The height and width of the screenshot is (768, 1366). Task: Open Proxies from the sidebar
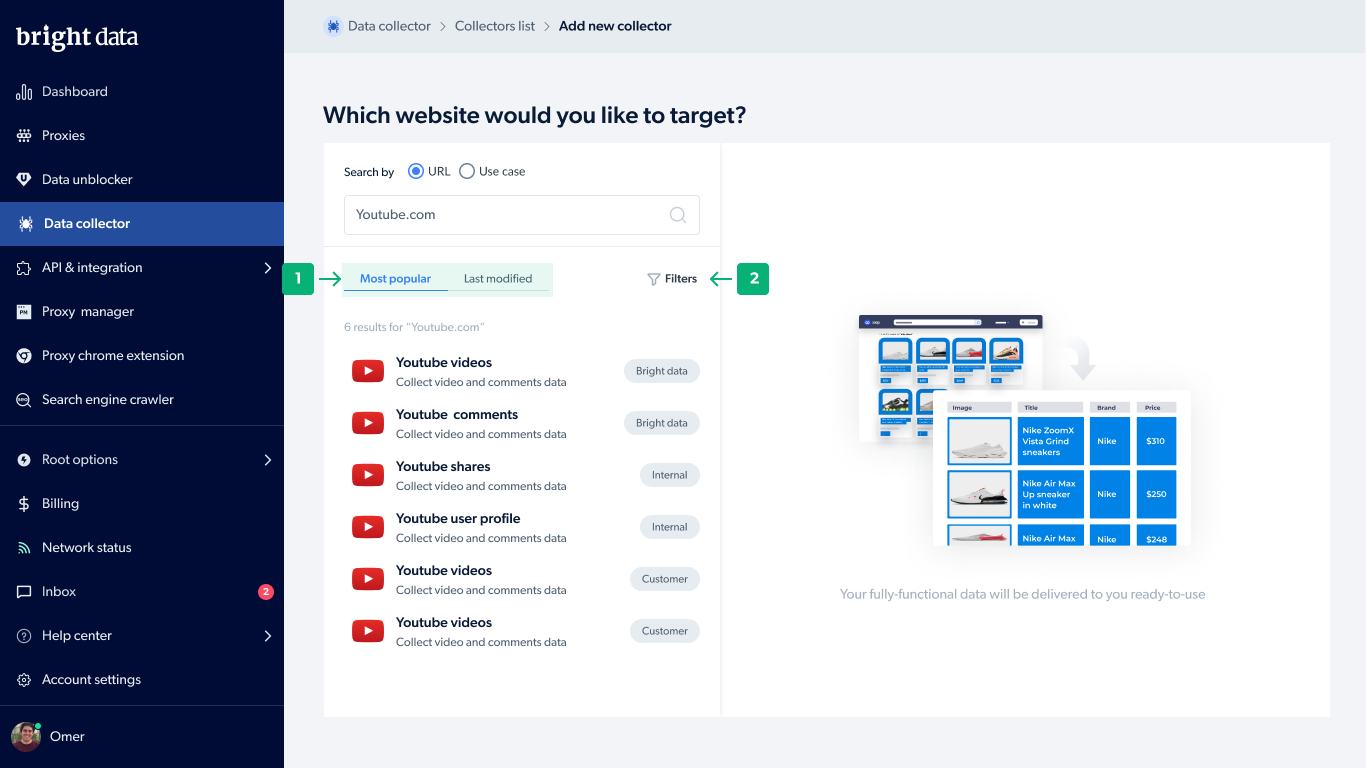click(142, 136)
